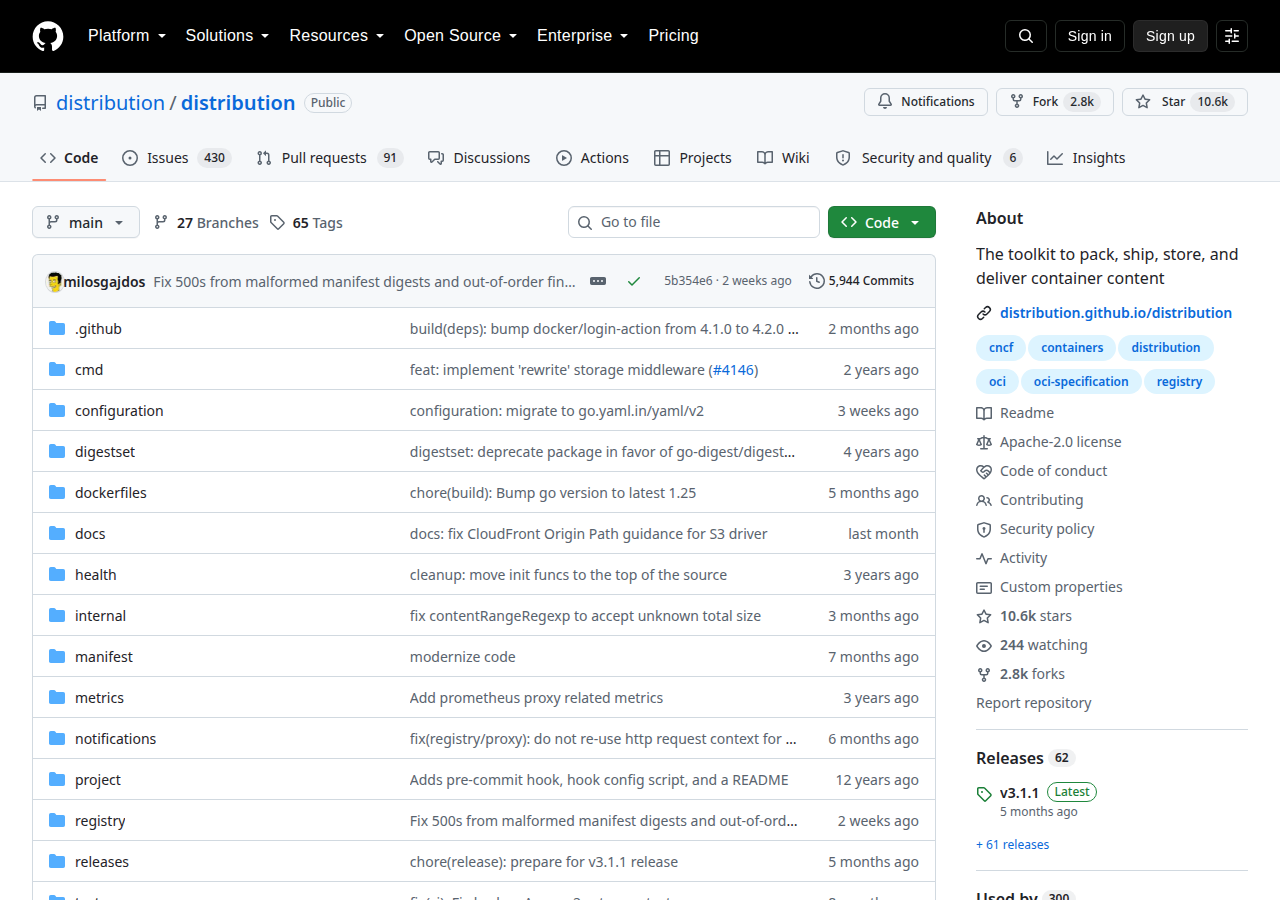
Task: Click the Apache-2.0 license scale icon
Action: click(x=984, y=442)
